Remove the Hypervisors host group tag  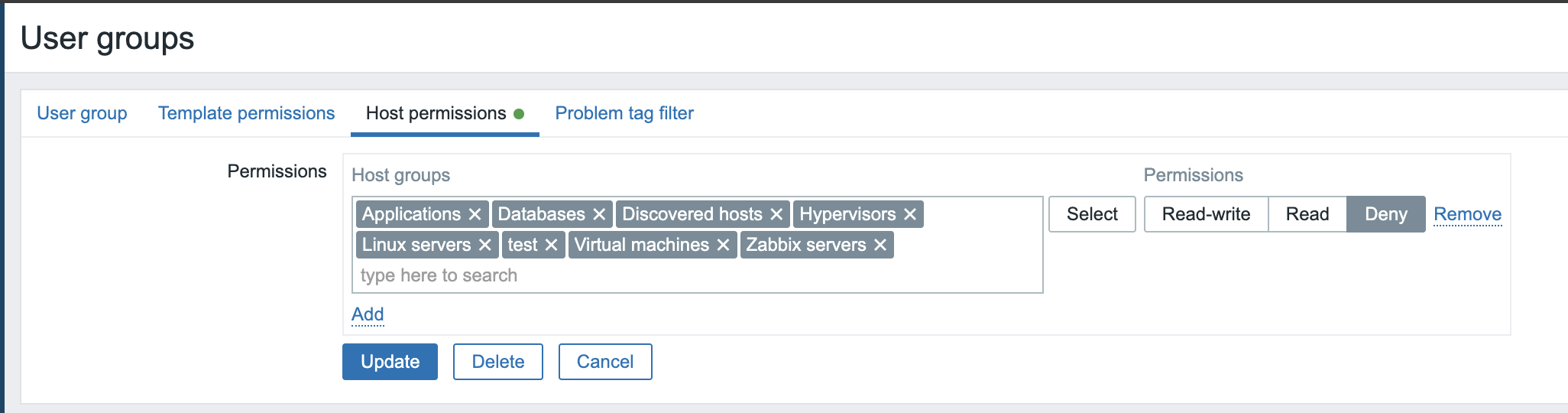[x=910, y=214]
